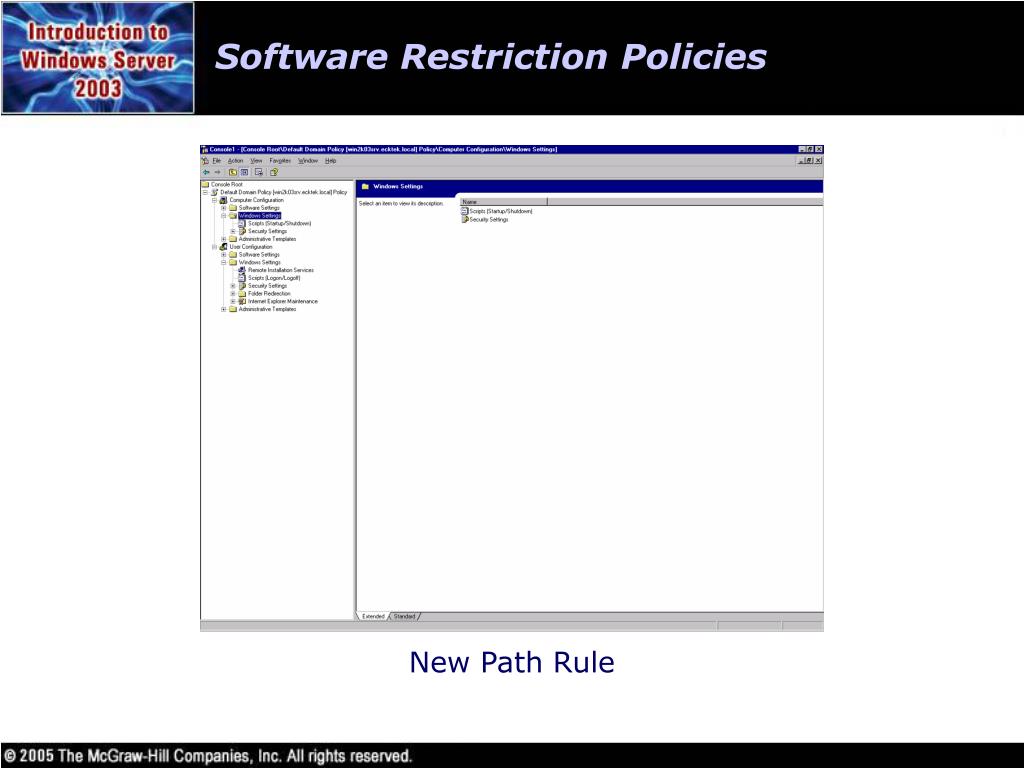
Task: Click the Back arrow toolbar icon
Action: (206, 172)
